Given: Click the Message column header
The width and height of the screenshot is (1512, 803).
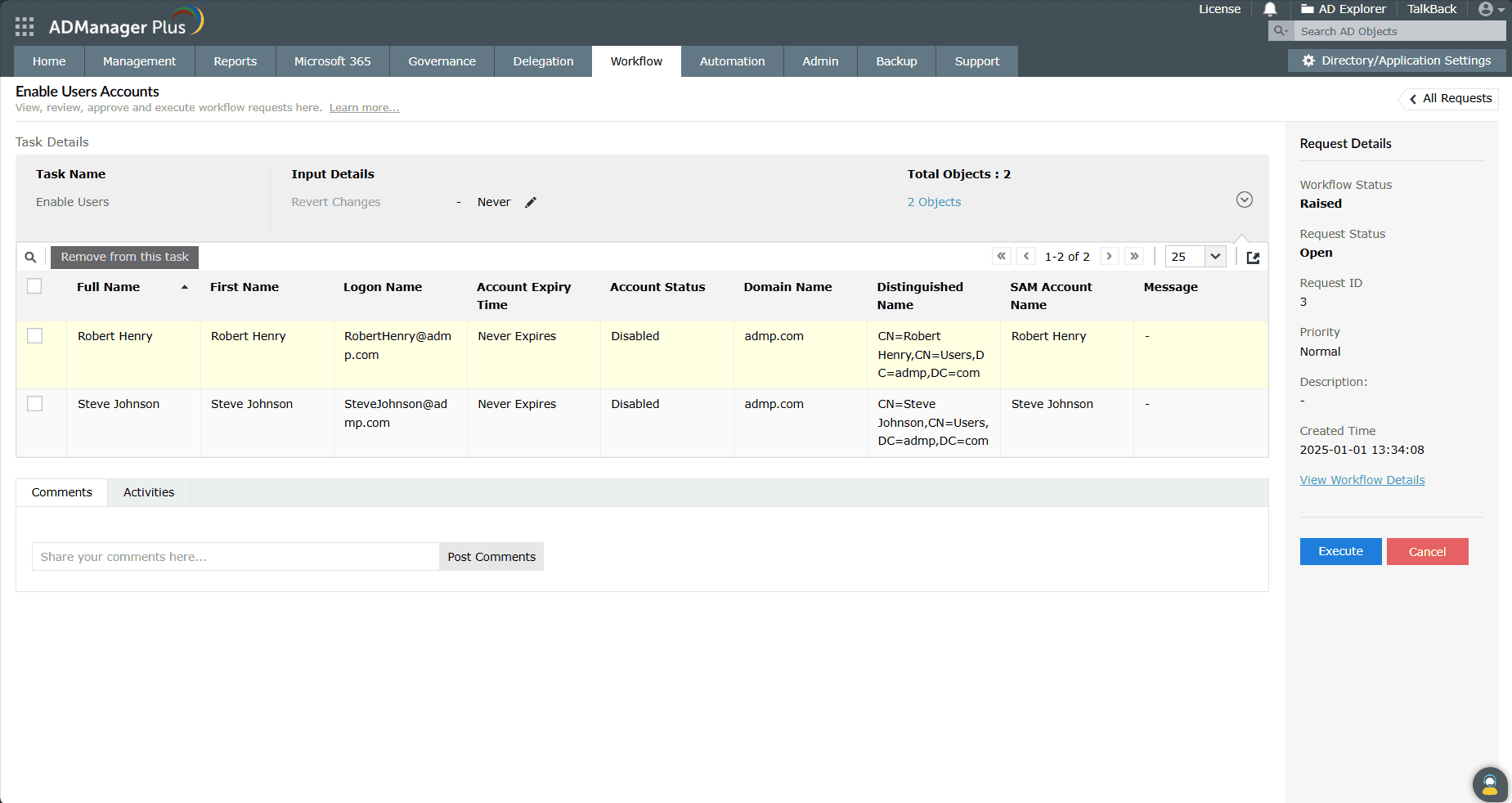Looking at the screenshot, I should click(1171, 287).
